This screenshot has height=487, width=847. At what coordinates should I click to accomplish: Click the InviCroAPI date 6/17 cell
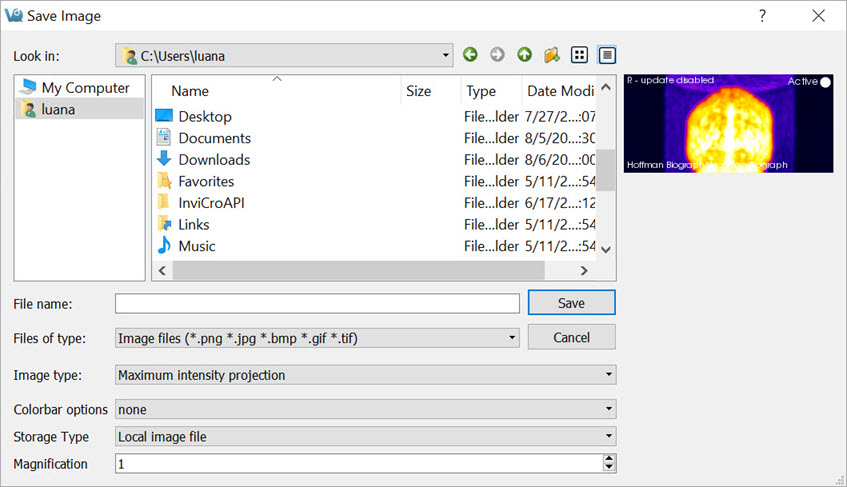click(x=560, y=202)
